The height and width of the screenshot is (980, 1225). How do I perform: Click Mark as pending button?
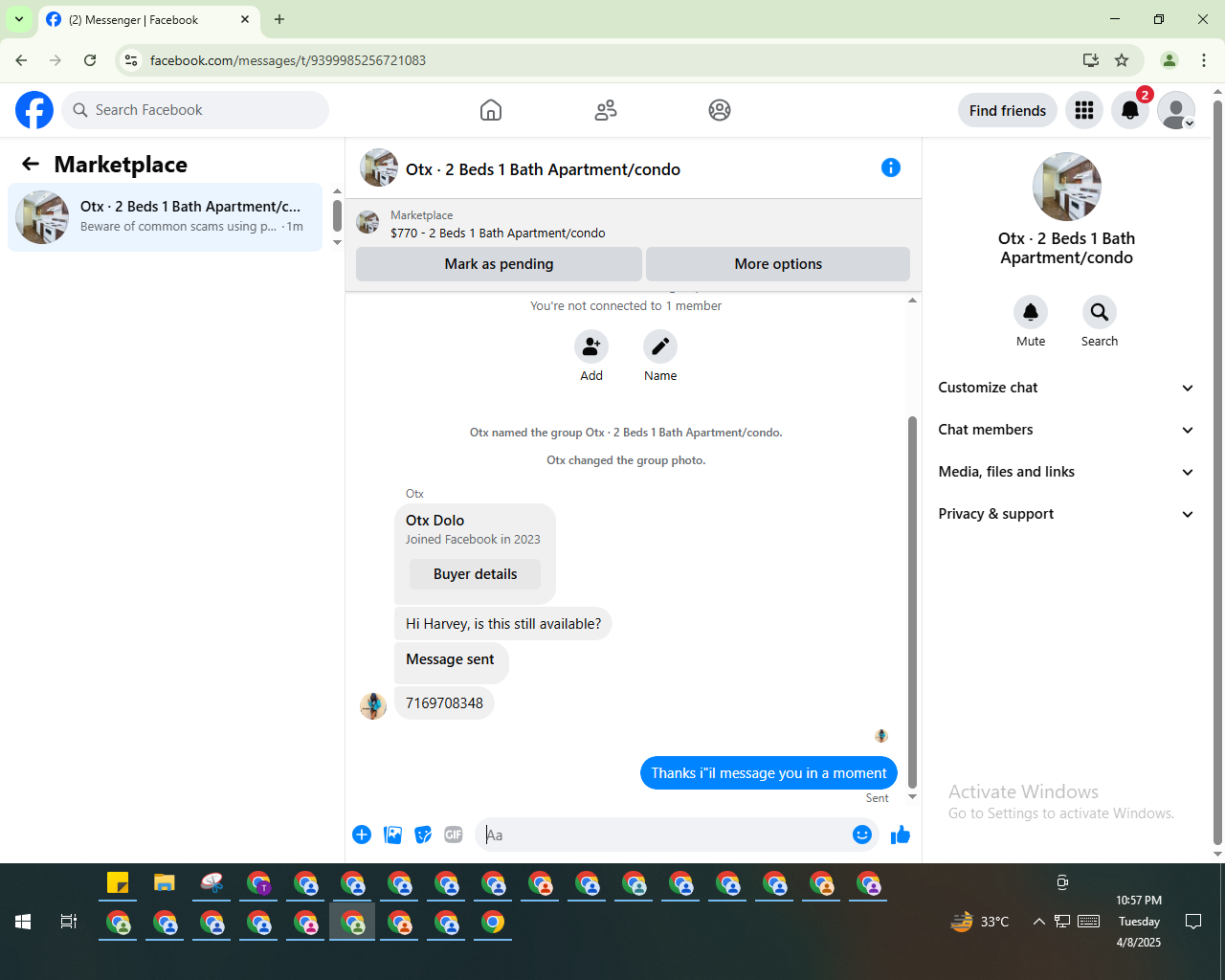[x=499, y=264]
